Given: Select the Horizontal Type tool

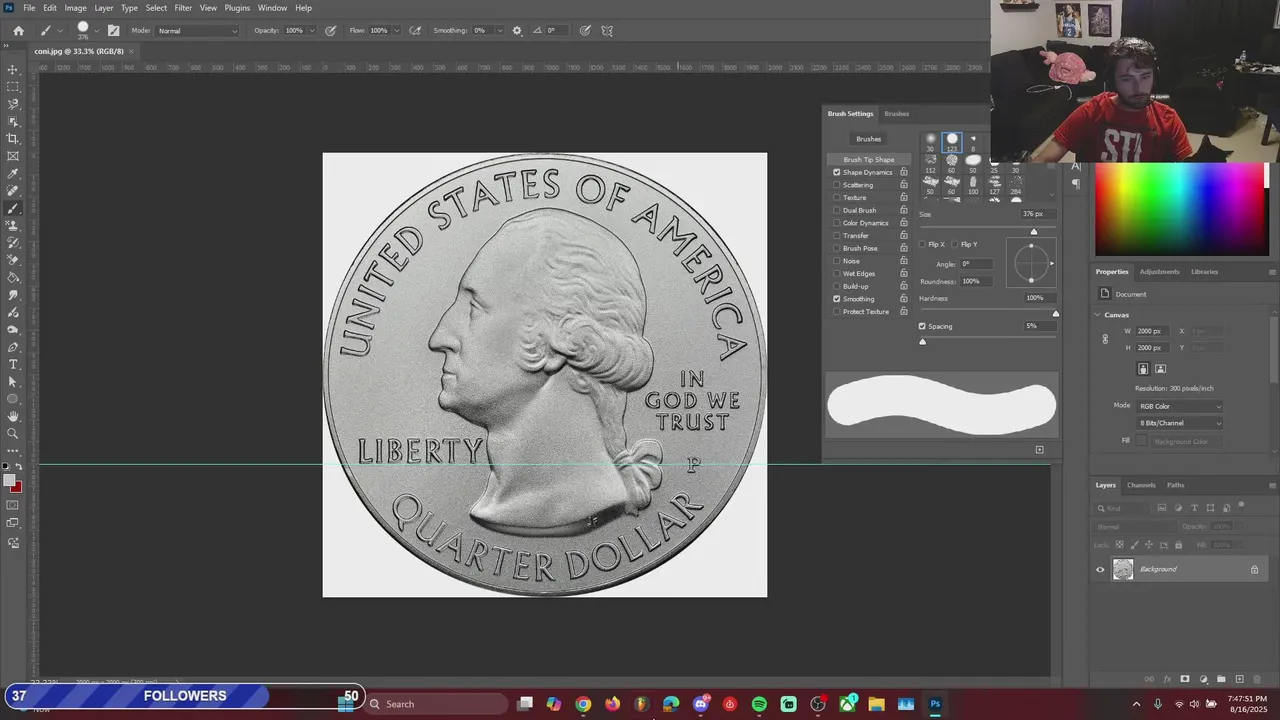Looking at the screenshot, I should click(13, 364).
